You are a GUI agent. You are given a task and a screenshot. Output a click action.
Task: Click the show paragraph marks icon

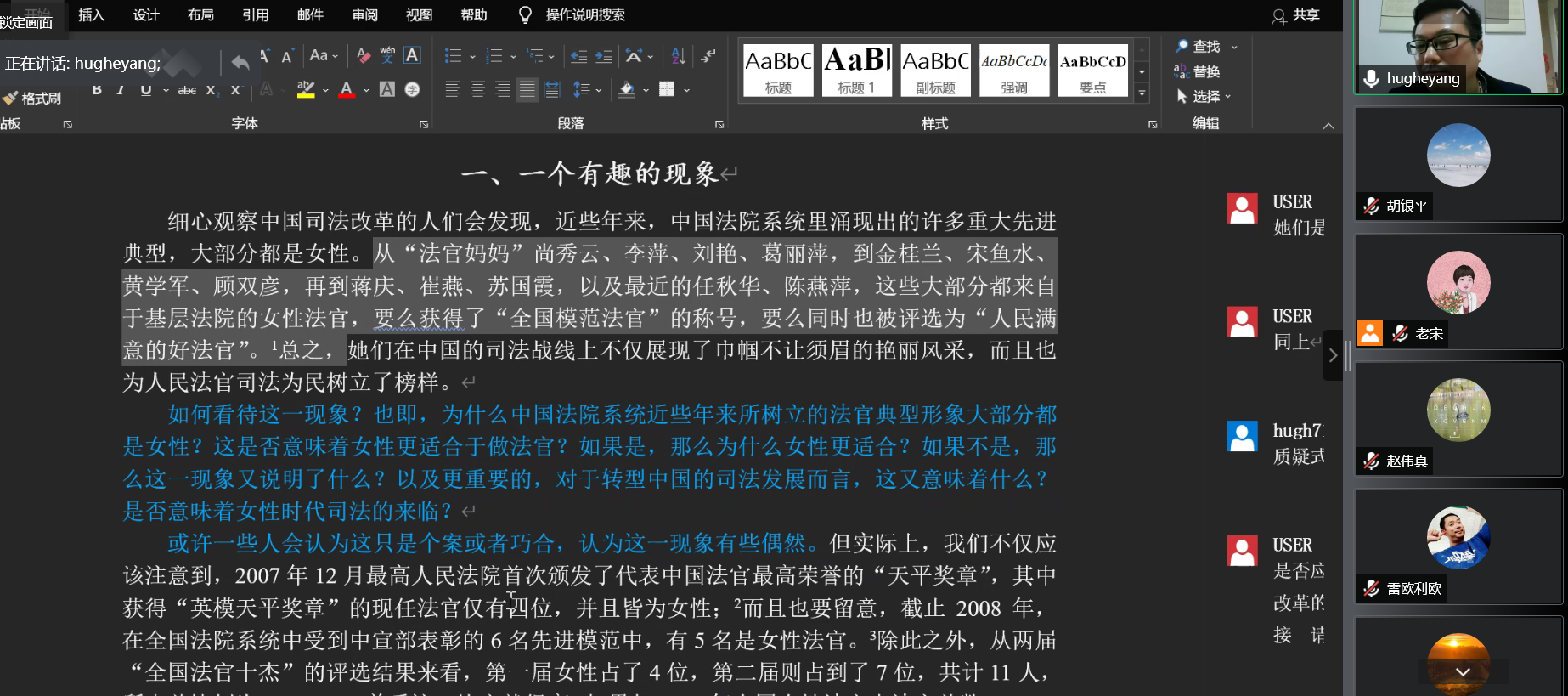click(708, 56)
